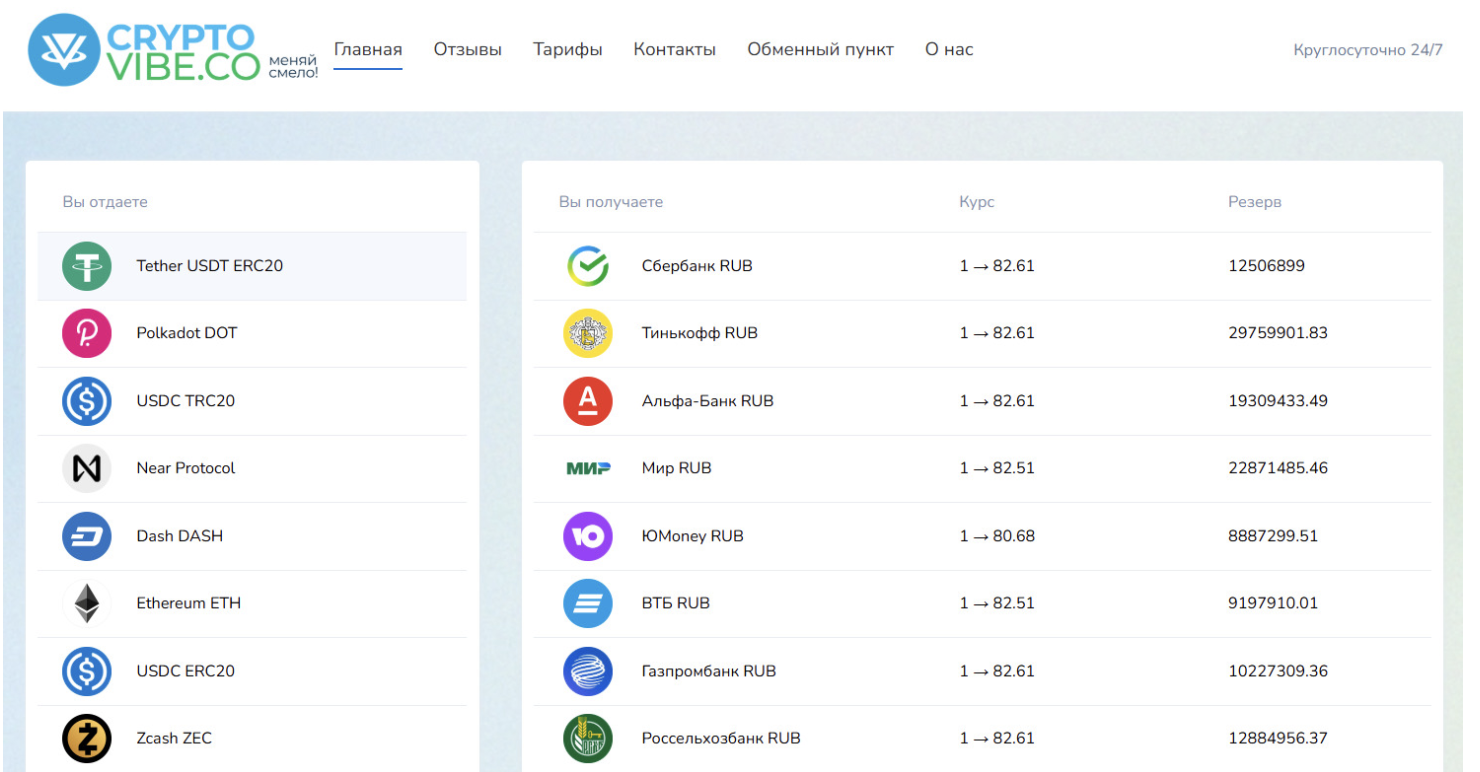Screen dimensions: 1480x772
Task: Click the Сбербанк green check icon
Action: (588, 266)
